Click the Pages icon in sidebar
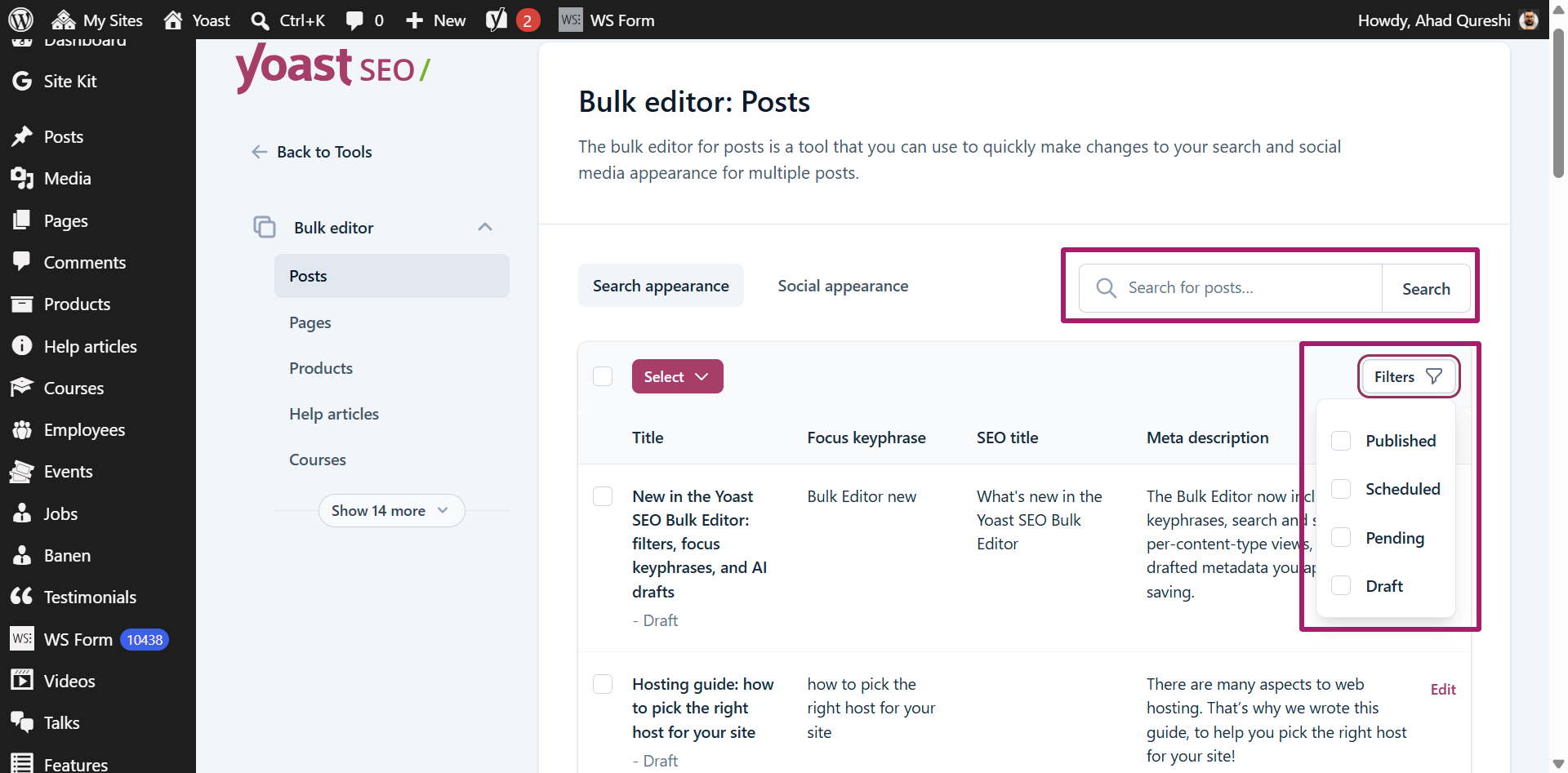1568x773 pixels. tap(22, 220)
